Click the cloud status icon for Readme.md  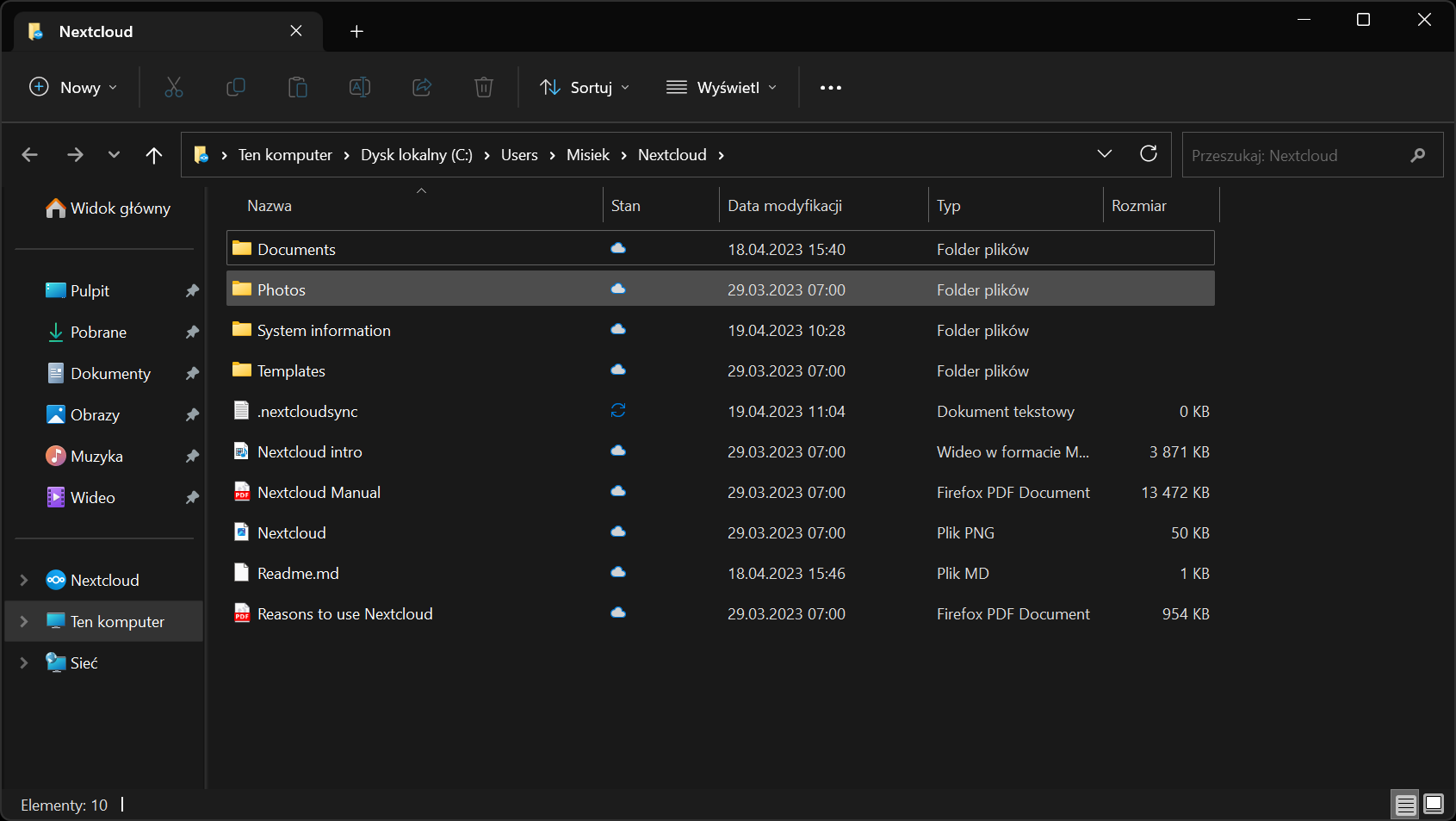[618, 572]
